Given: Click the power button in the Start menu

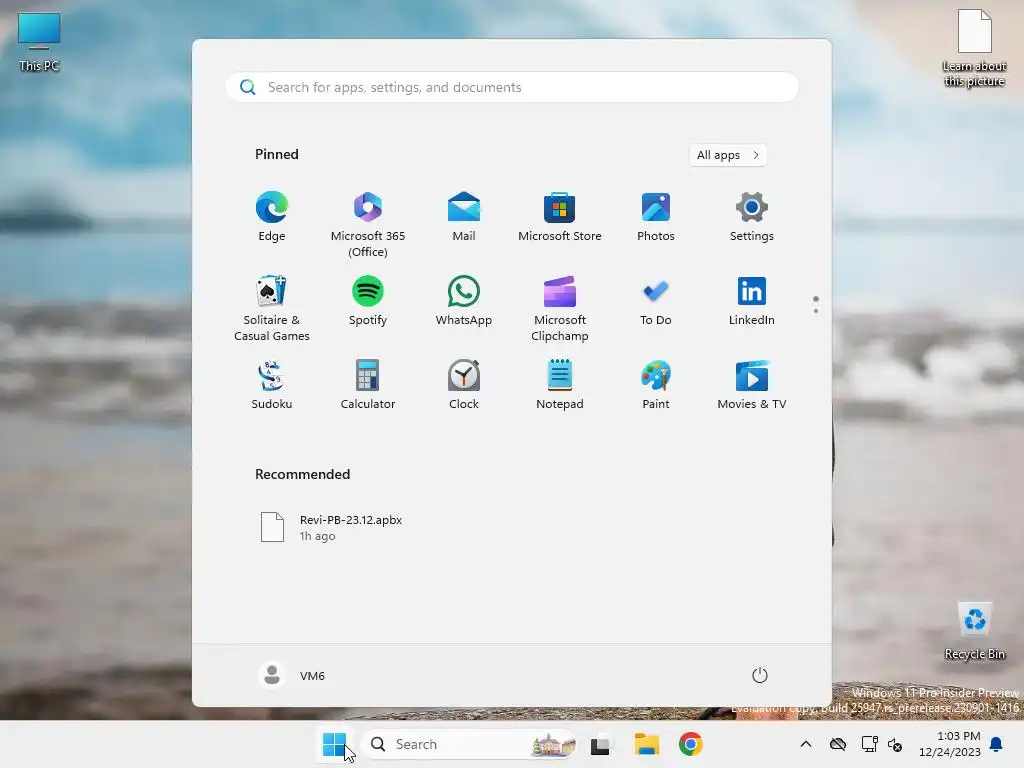Looking at the screenshot, I should [x=760, y=675].
